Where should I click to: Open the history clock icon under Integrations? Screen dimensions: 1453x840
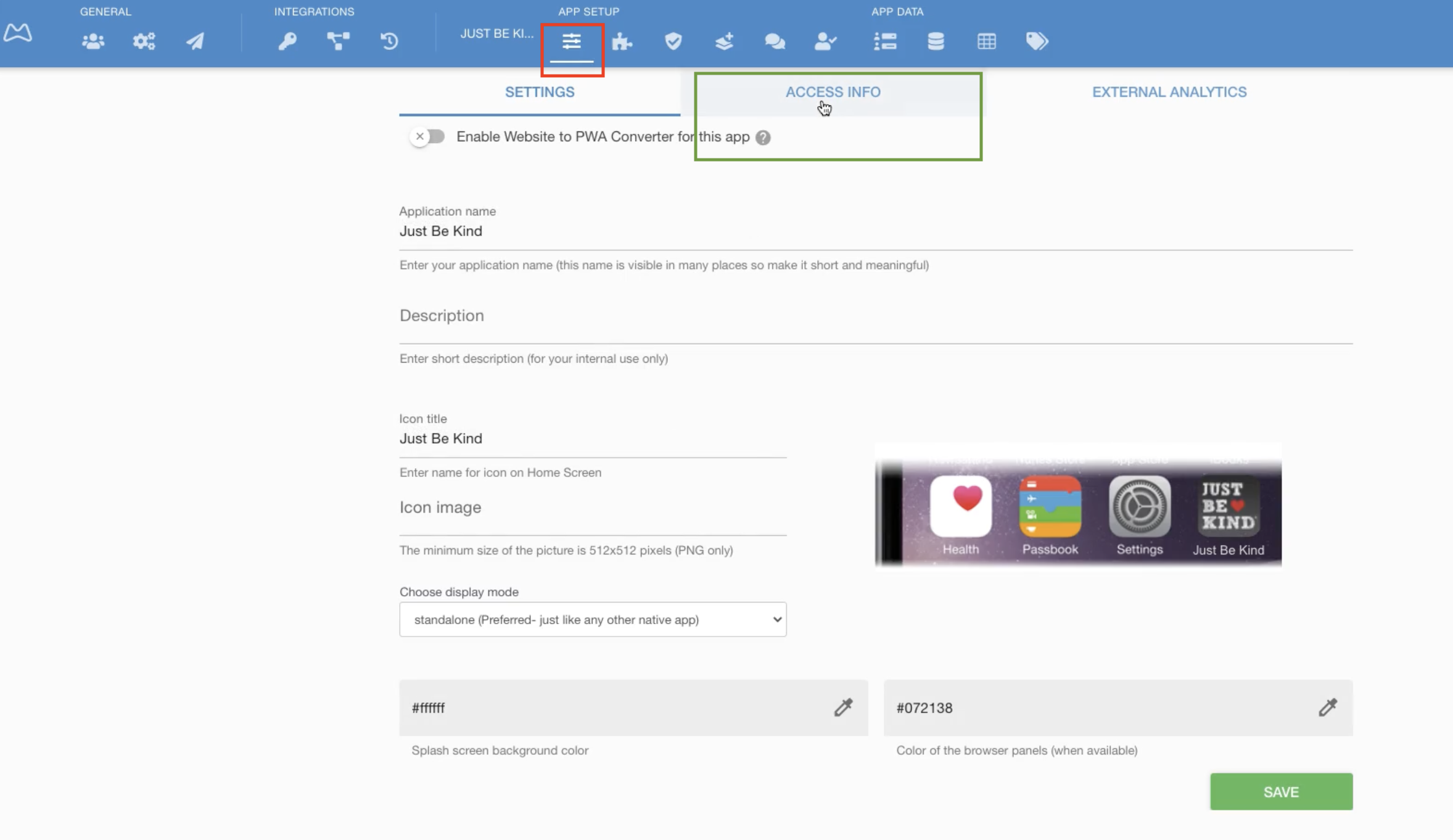(x=389, y=41)
